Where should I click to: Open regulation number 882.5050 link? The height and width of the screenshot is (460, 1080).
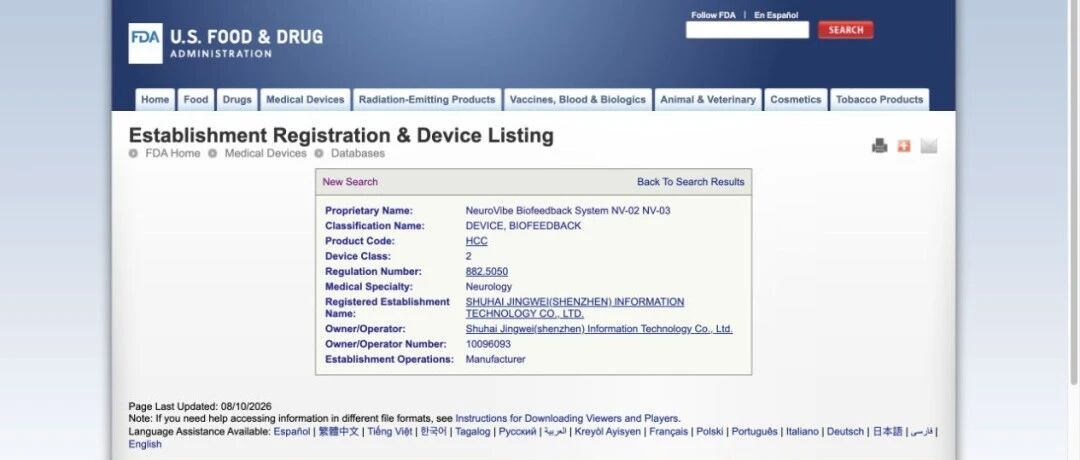click(x=487, y=271)
